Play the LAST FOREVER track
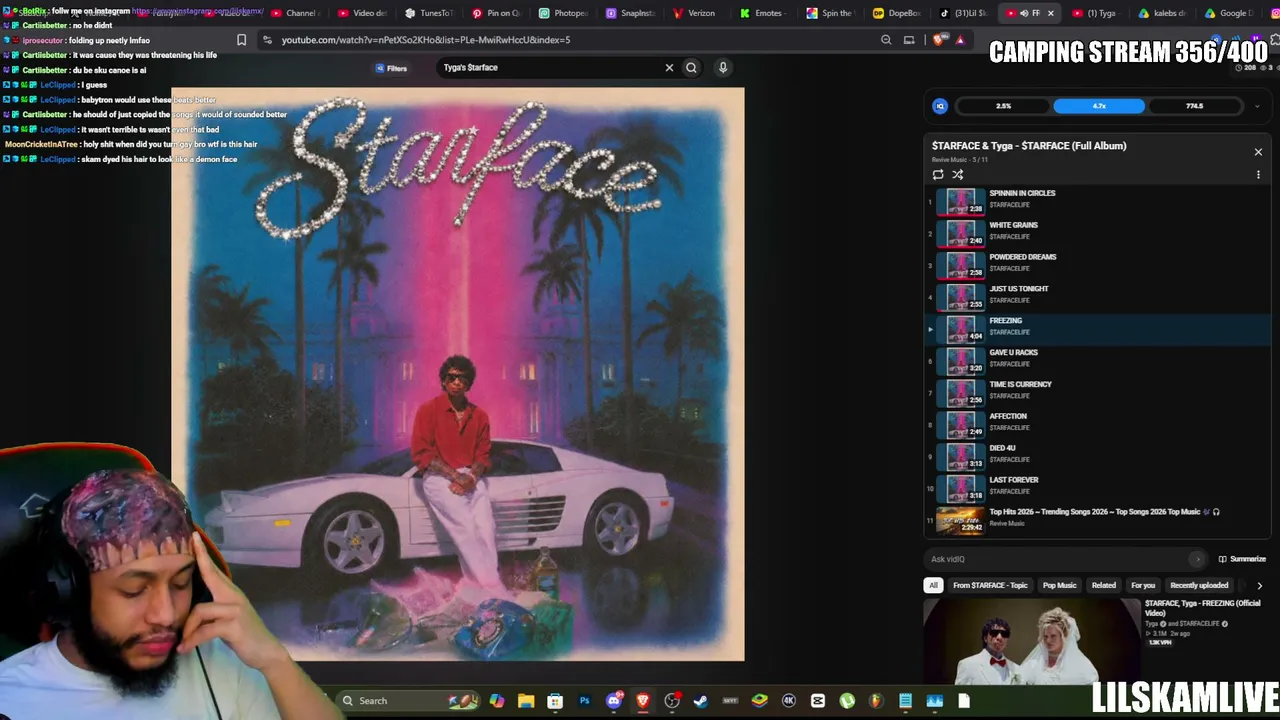The height and width of the screenshot is (720, 1280). (x=1098, y=489)
